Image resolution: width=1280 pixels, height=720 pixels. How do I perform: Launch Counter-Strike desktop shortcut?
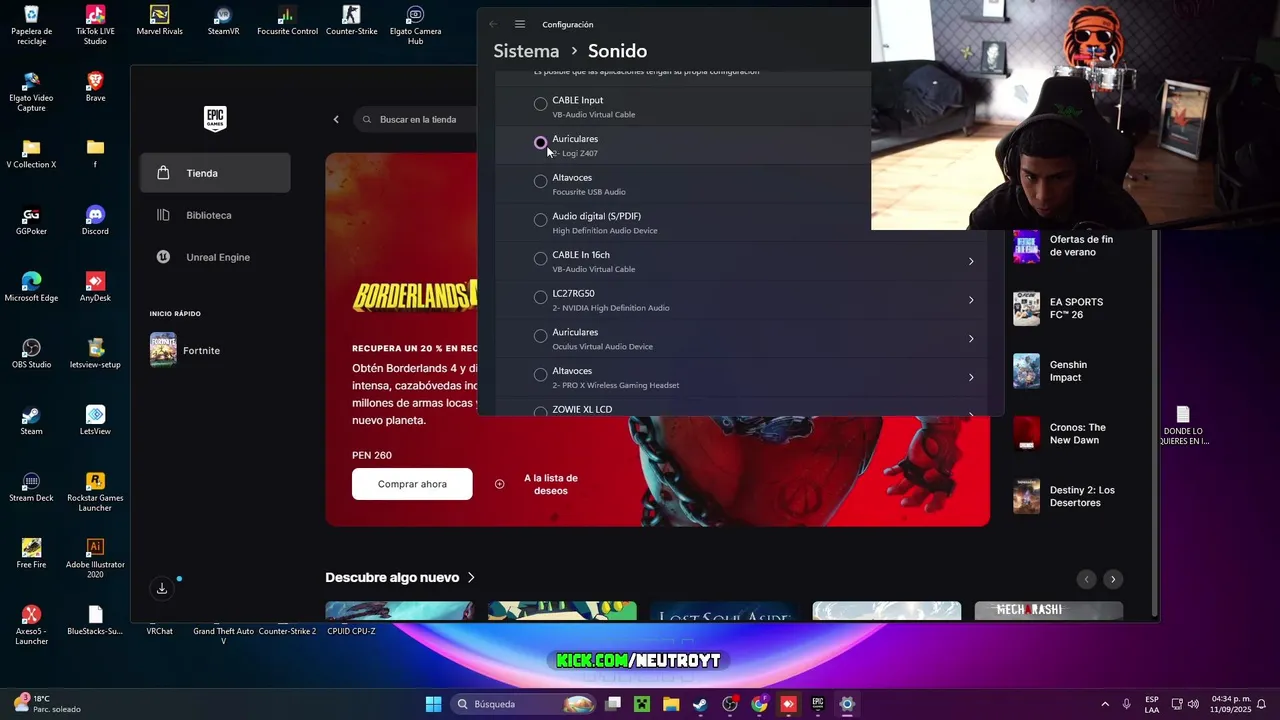tap(351, 21)
